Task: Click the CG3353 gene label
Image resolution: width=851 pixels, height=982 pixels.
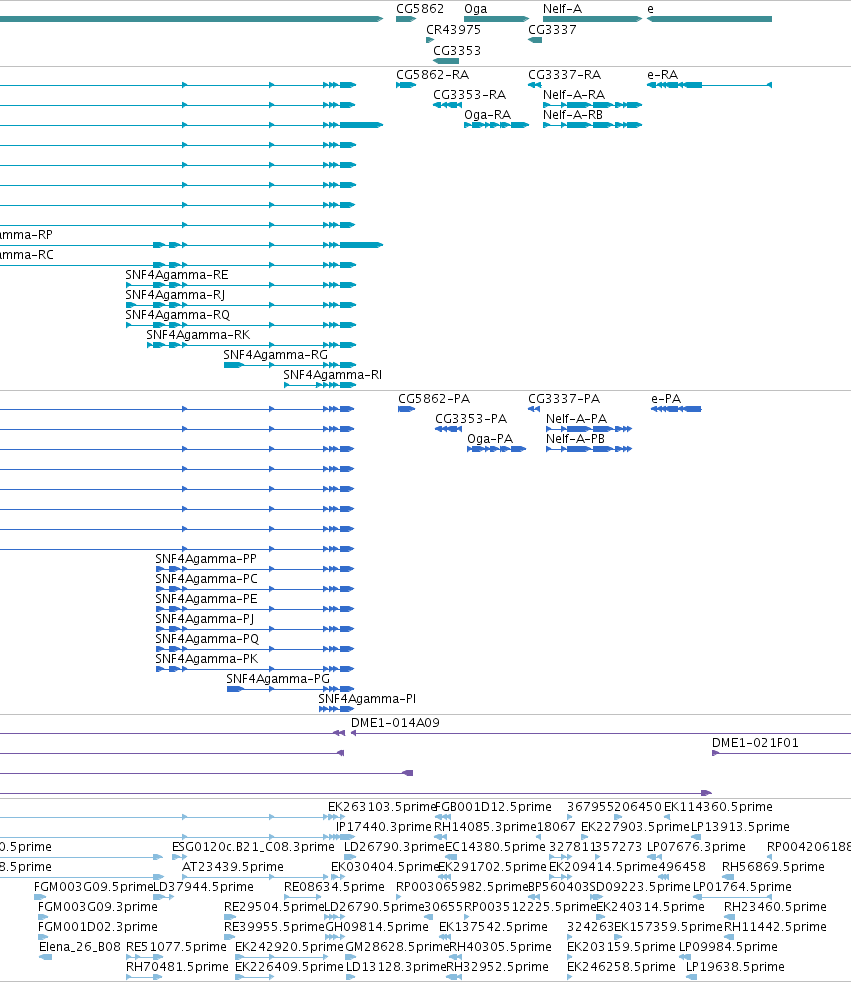Action: click(x=456, y=50)
